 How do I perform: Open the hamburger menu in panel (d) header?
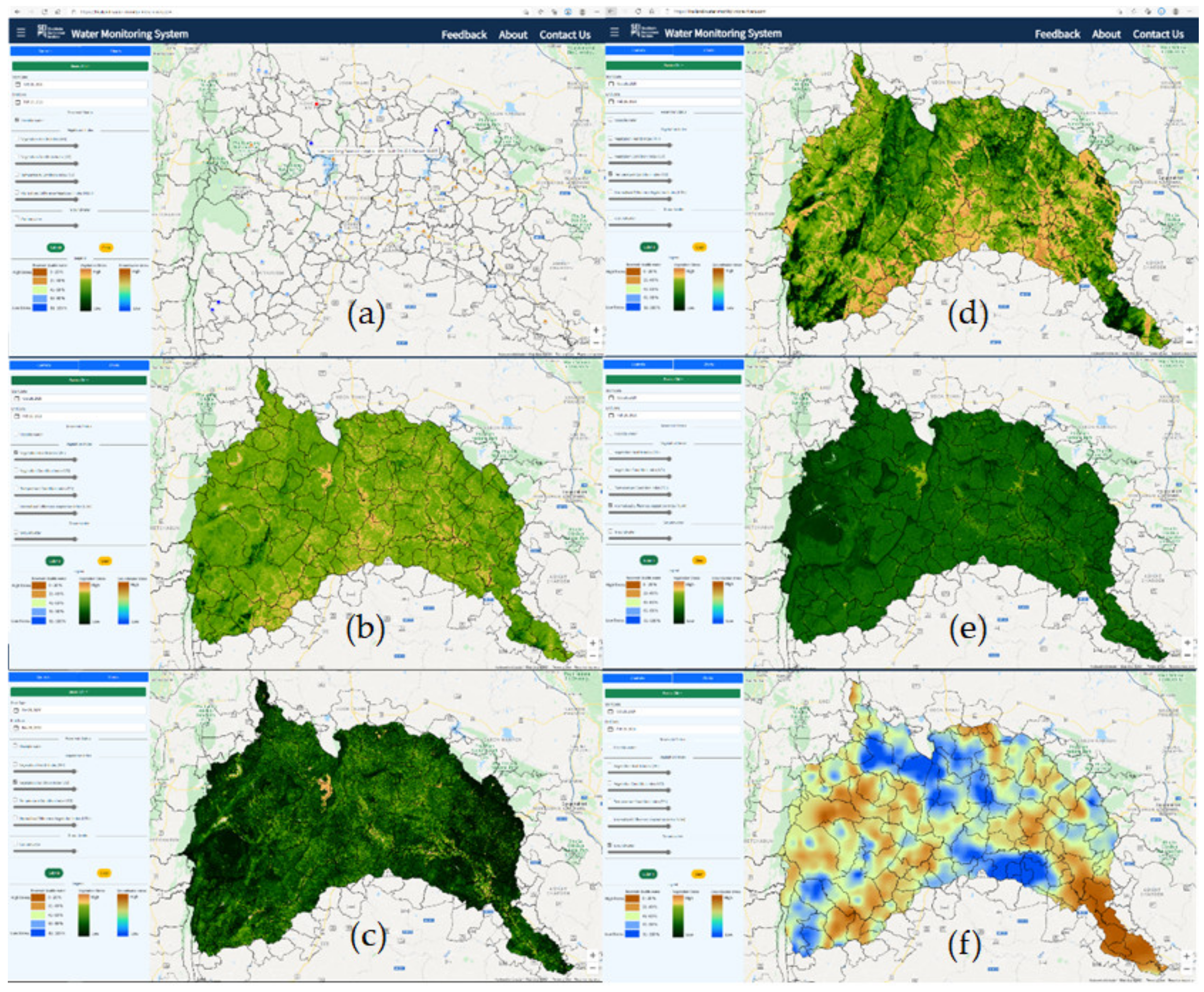[614, 32]
